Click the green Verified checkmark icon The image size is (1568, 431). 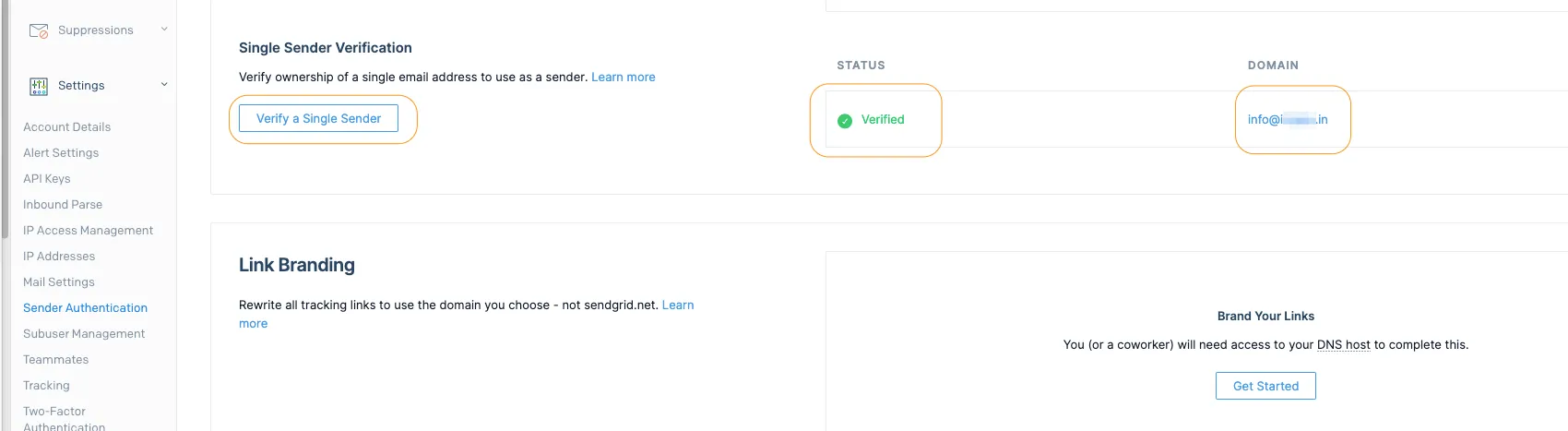(844, 120)
